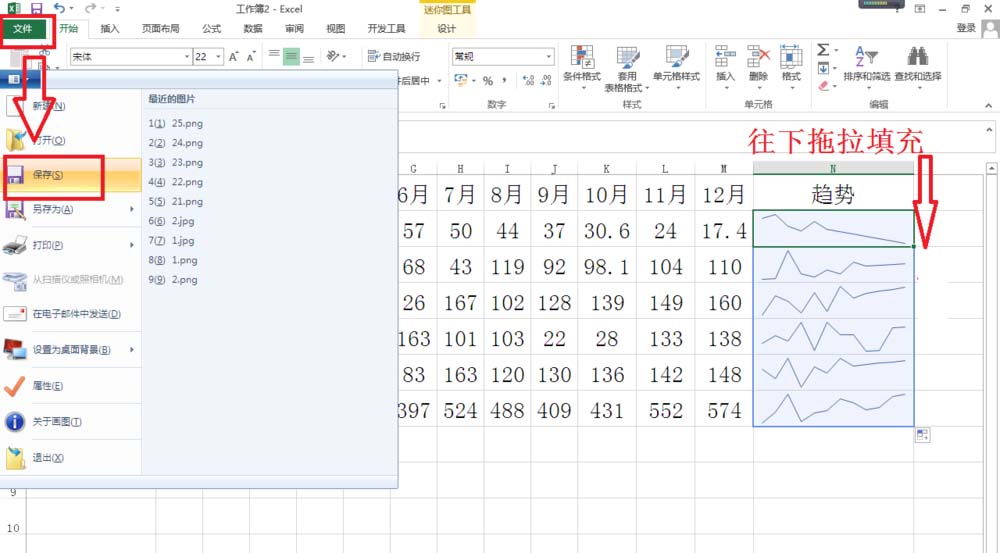The image size is (1000, 553).
Task: Click the accounting number format icon
Action: point(460,80)
